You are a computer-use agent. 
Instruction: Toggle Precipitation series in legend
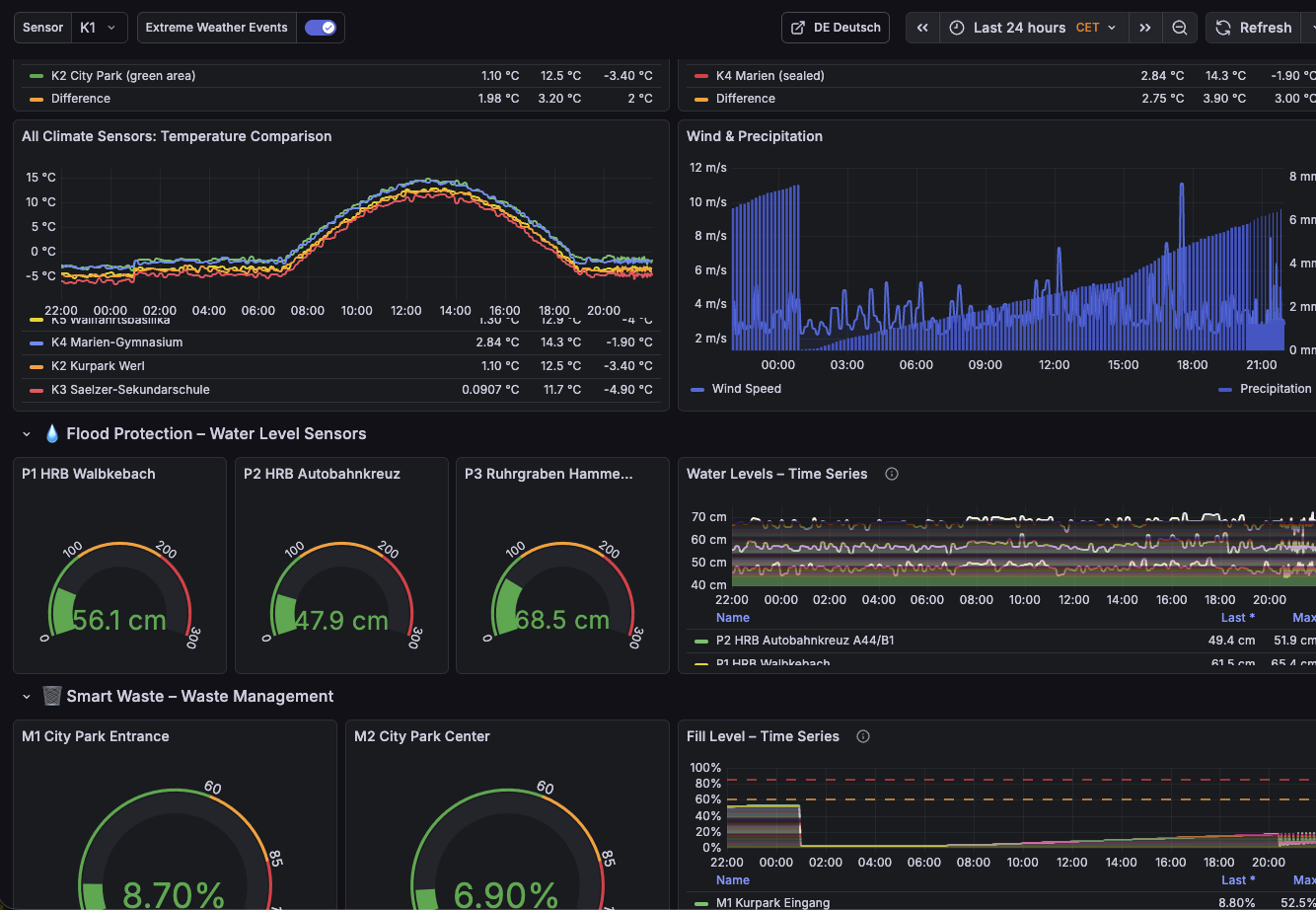[1275, 389]
